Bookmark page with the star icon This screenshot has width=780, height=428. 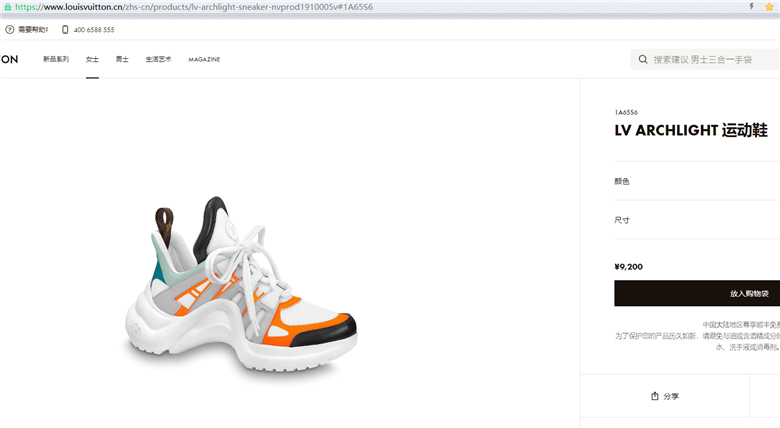click(x=770, y=6)
